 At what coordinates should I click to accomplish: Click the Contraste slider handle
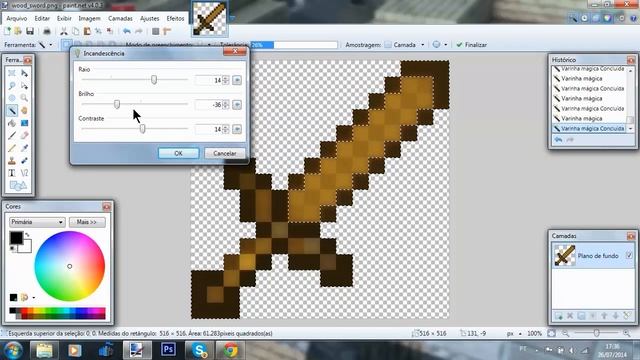pyautogui.click(x=142, y=129)
